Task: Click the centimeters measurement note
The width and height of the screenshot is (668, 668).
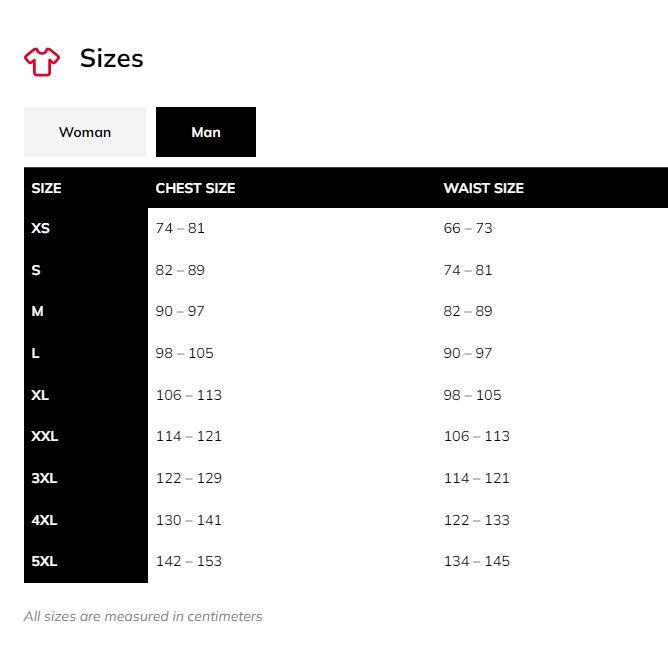Action: click(143, 616)
